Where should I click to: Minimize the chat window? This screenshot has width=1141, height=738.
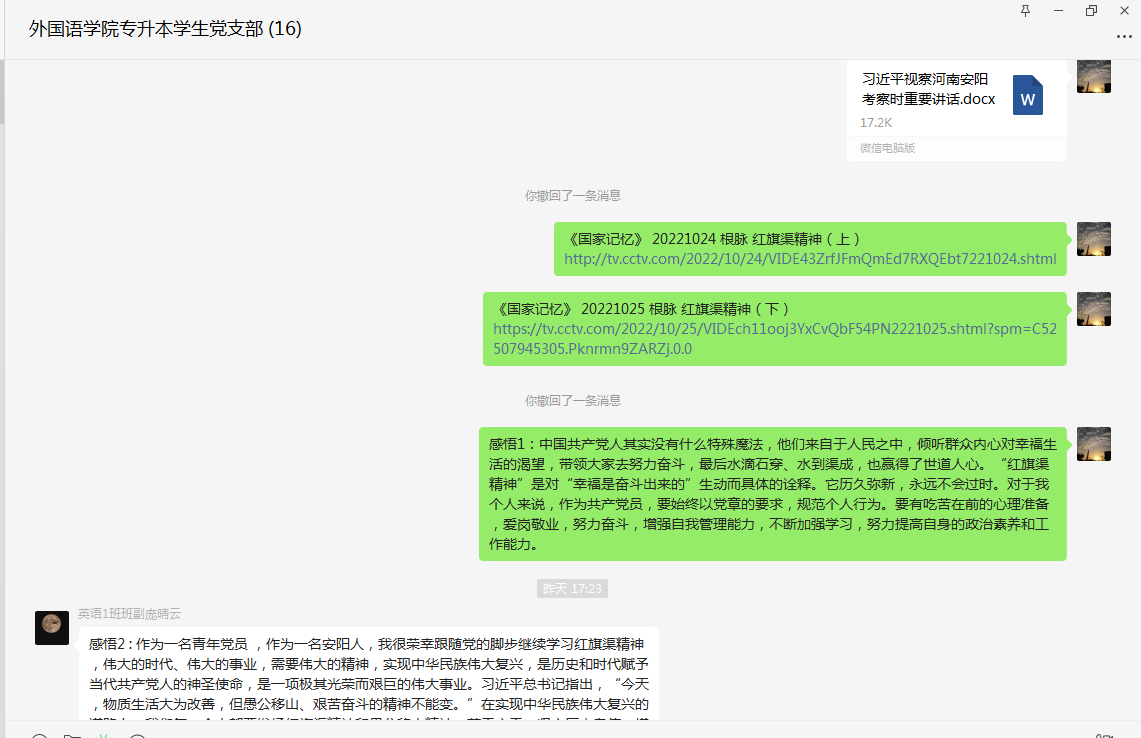point(1058,10)
